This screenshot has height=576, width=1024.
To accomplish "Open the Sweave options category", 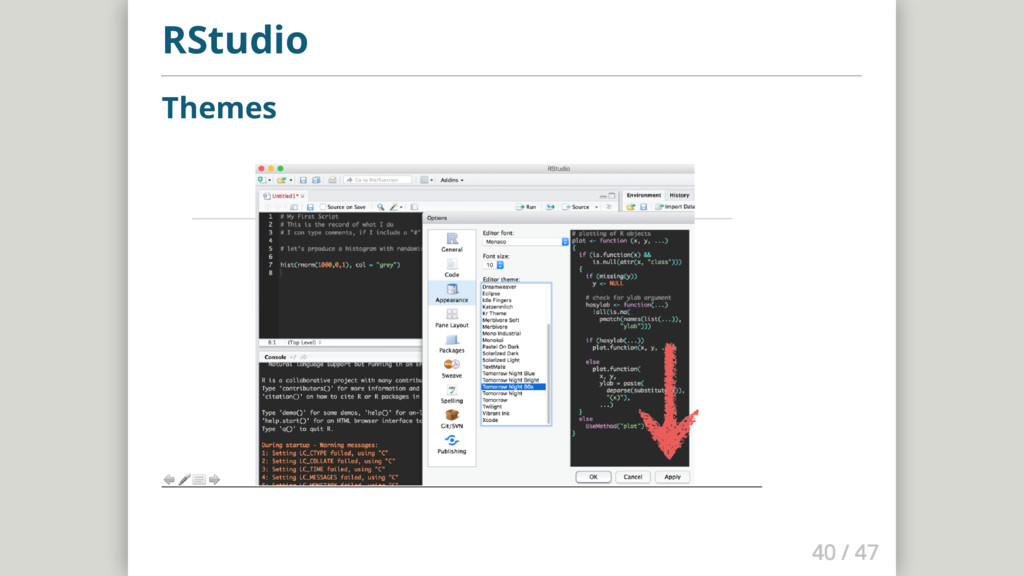I will (451, 369).
